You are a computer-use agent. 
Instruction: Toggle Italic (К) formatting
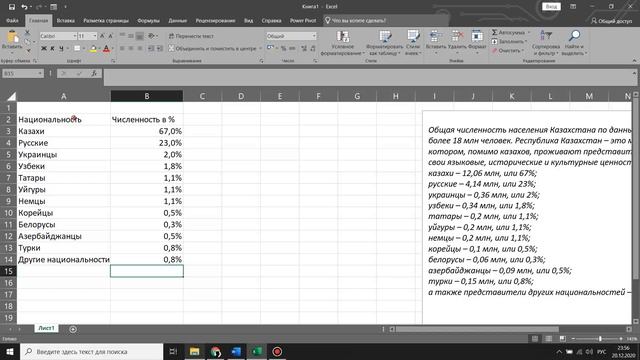(52, 49)
